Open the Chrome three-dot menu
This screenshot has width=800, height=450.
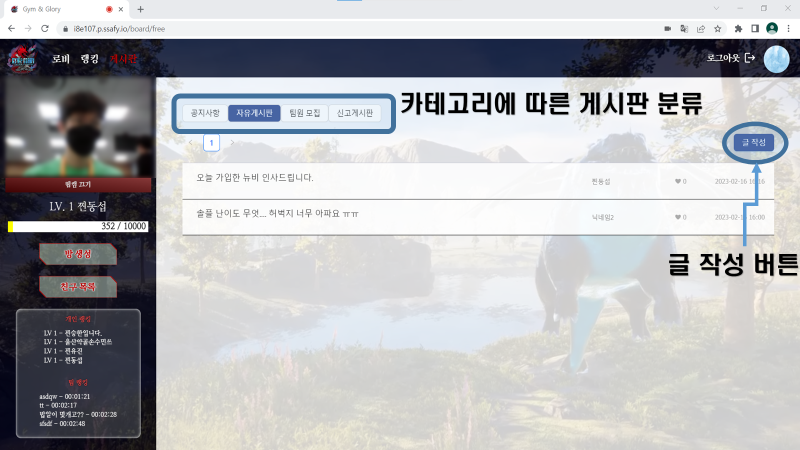point(788,29)
